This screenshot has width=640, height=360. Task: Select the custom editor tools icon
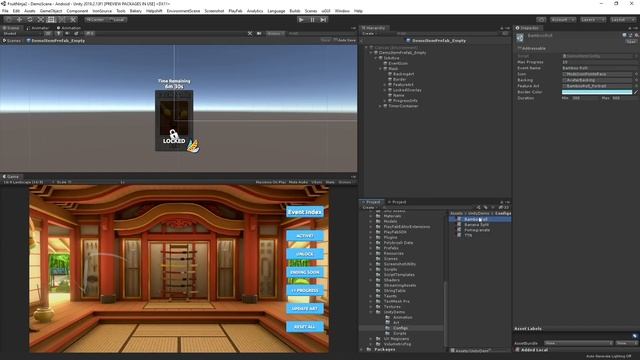73,20
